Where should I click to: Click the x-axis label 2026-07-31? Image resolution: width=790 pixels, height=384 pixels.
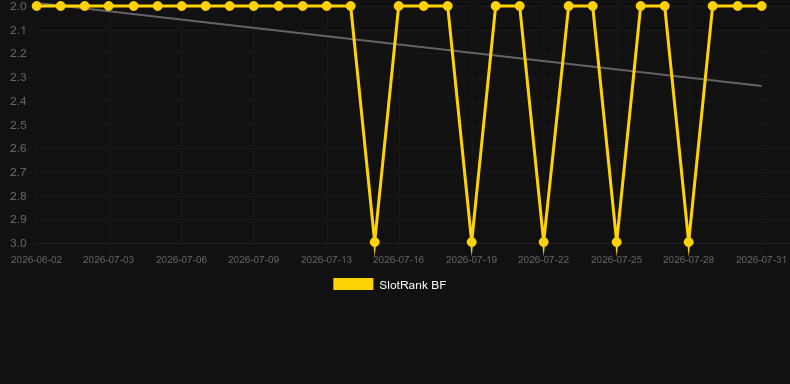[761, 260]
